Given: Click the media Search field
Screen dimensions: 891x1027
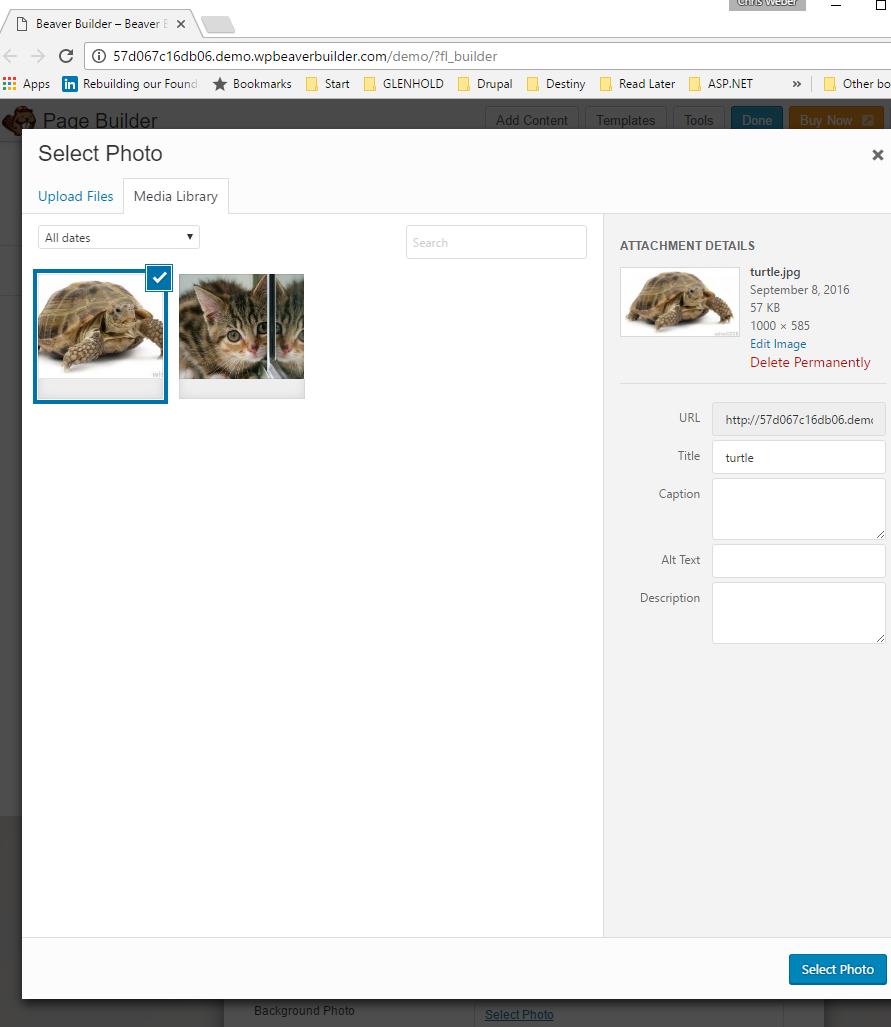Looking at the screenshot, I should [x=496, y=242].
